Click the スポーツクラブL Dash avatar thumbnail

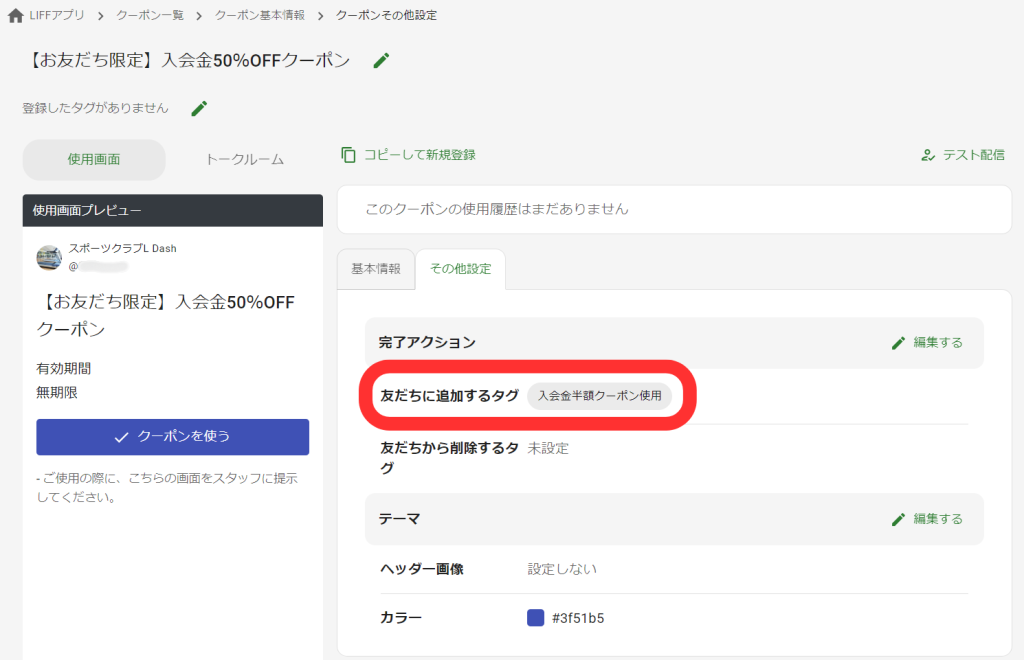coord(48,256)
